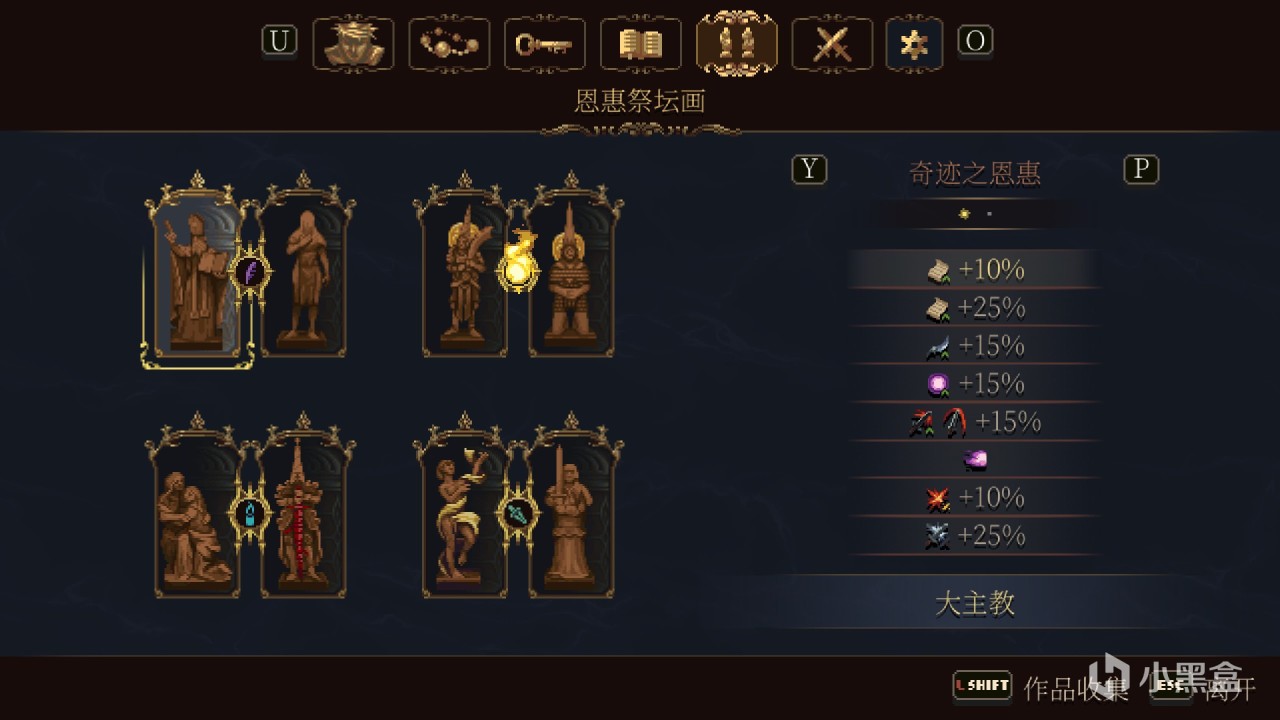Viewport: 1280px width, 720px height.
Task: Switch to rosary beads tab
Action: pos(449,44)
